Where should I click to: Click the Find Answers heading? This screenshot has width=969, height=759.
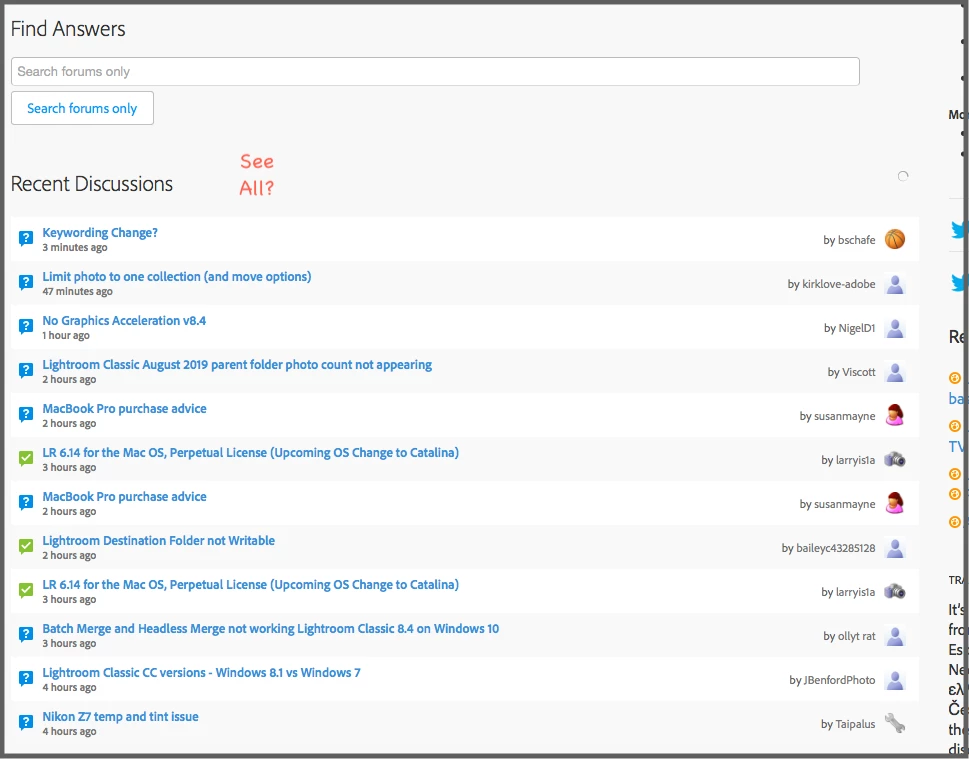[68, 29]
